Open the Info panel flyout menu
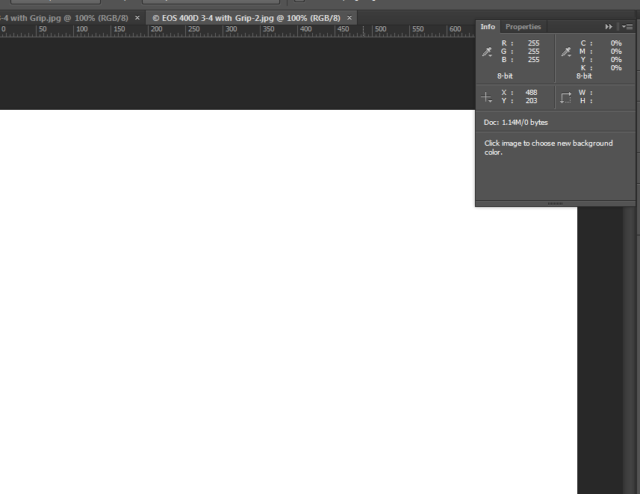 [627, 27]
